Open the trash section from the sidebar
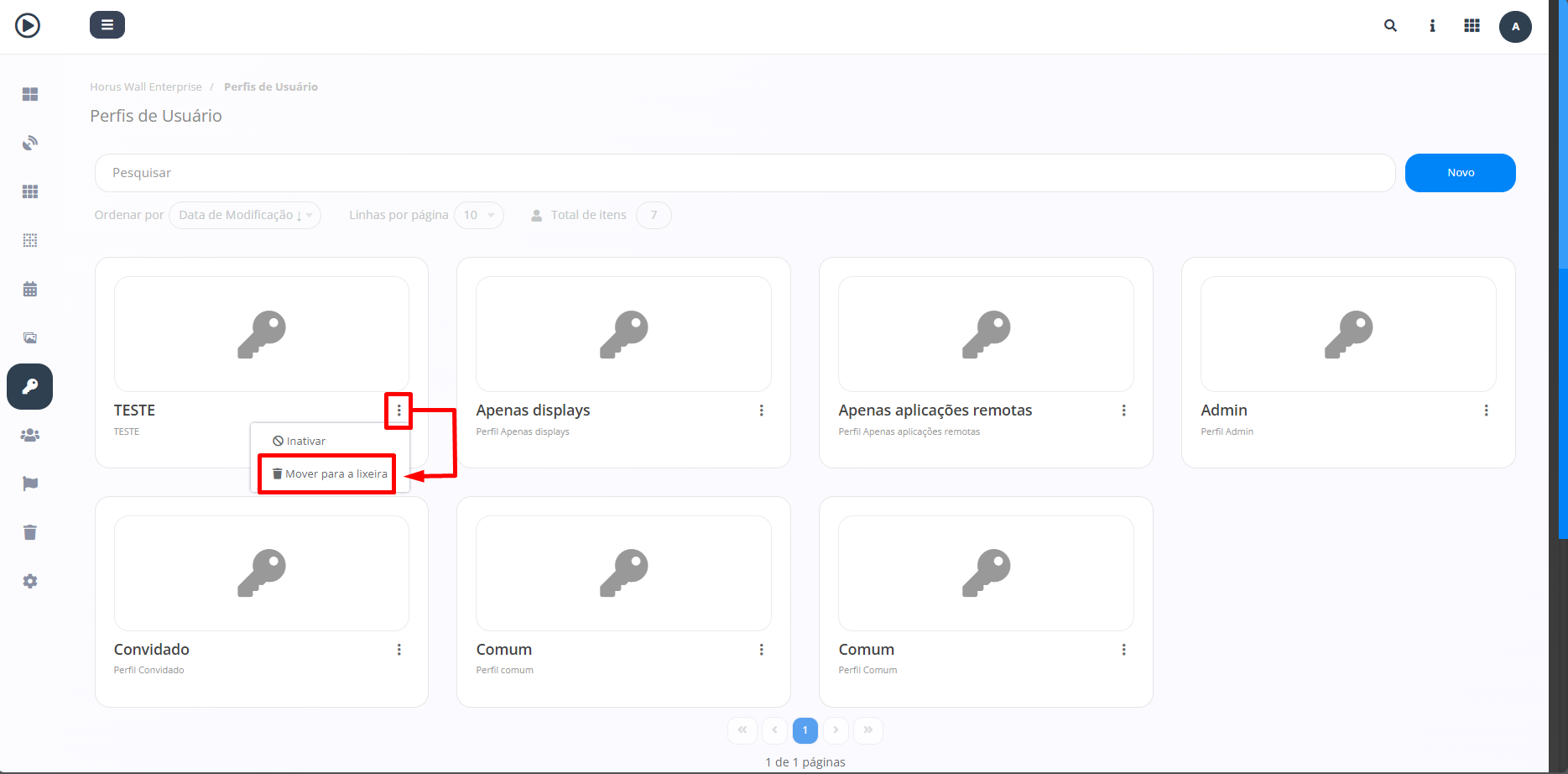 click(x=29, y=532)
